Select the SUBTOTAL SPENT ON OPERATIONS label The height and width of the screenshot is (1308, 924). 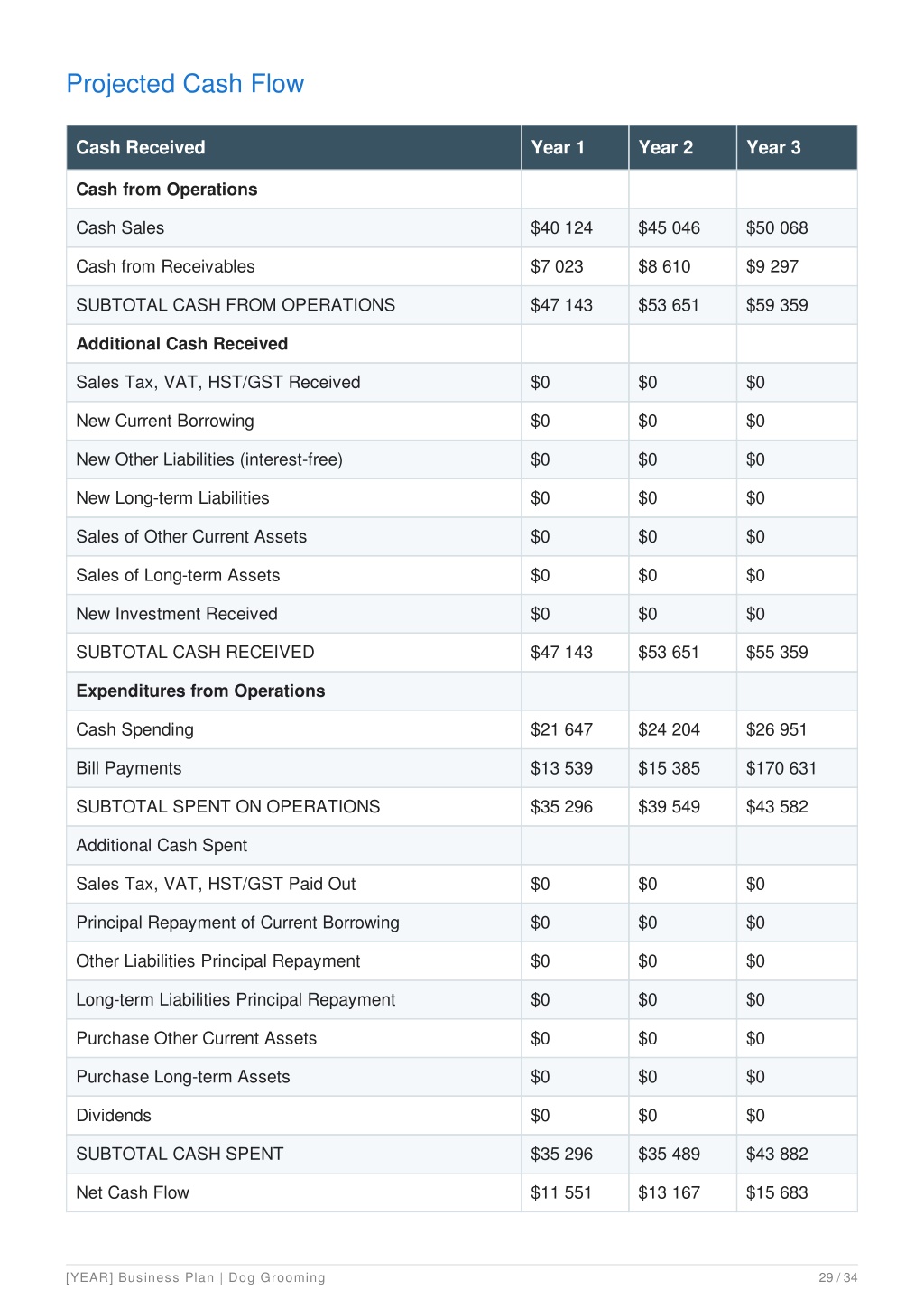(228, 807)
